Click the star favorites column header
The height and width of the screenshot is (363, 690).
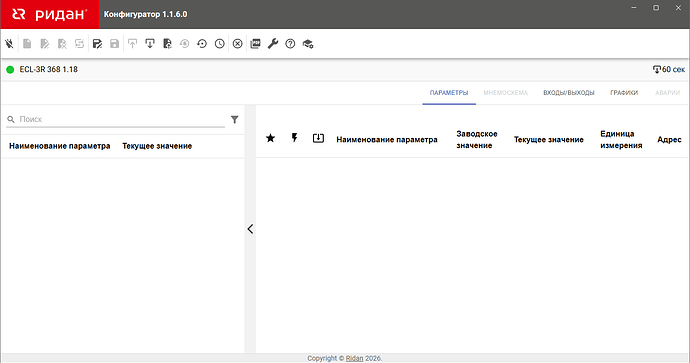click(271, 138)
